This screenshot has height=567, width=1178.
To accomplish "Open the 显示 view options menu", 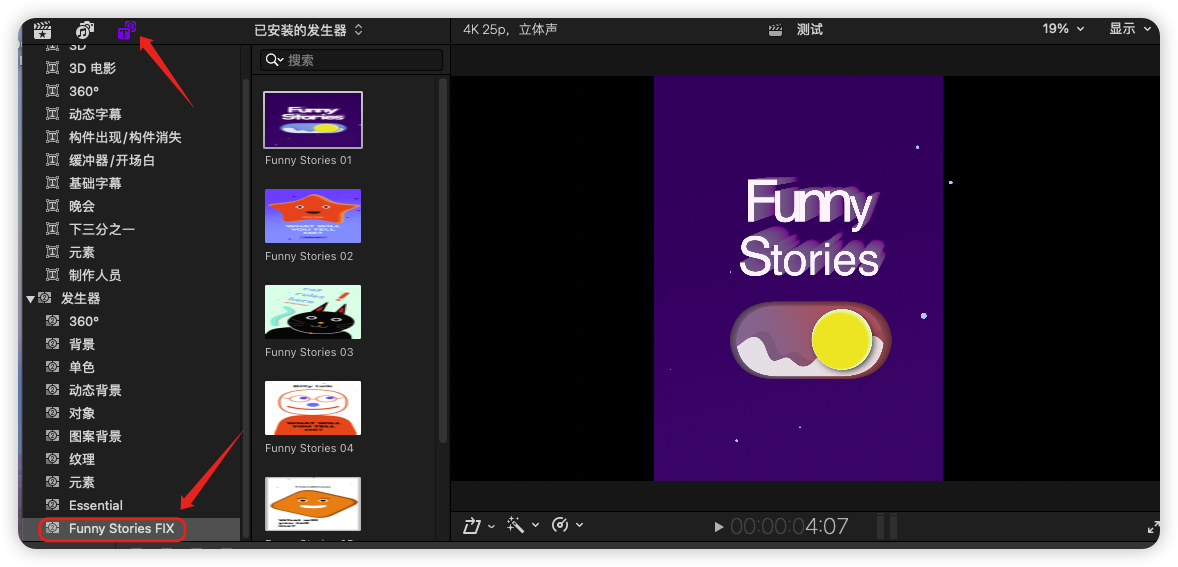I will point(1130,29).
